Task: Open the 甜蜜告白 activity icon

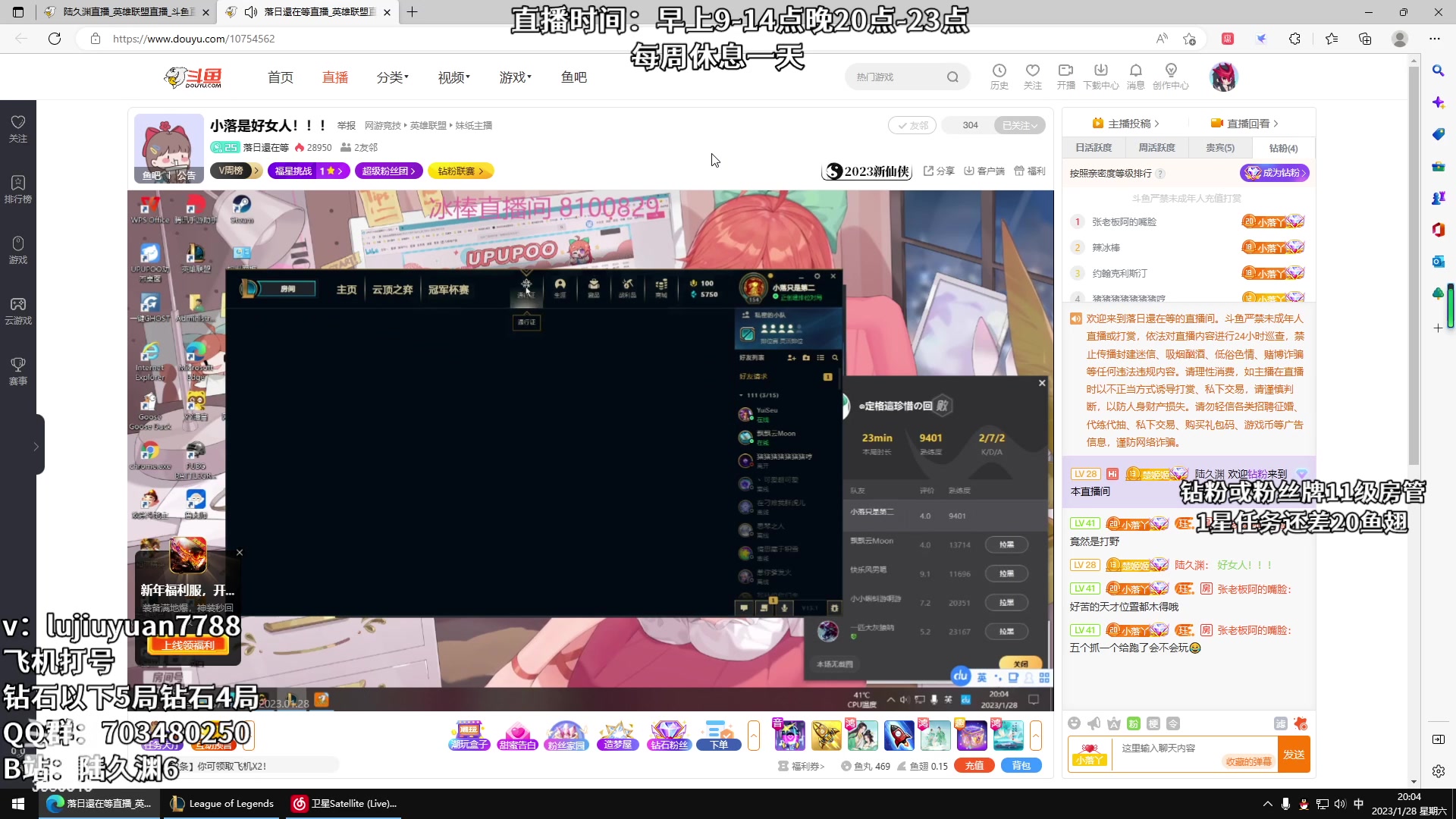Action: (518, 735)
